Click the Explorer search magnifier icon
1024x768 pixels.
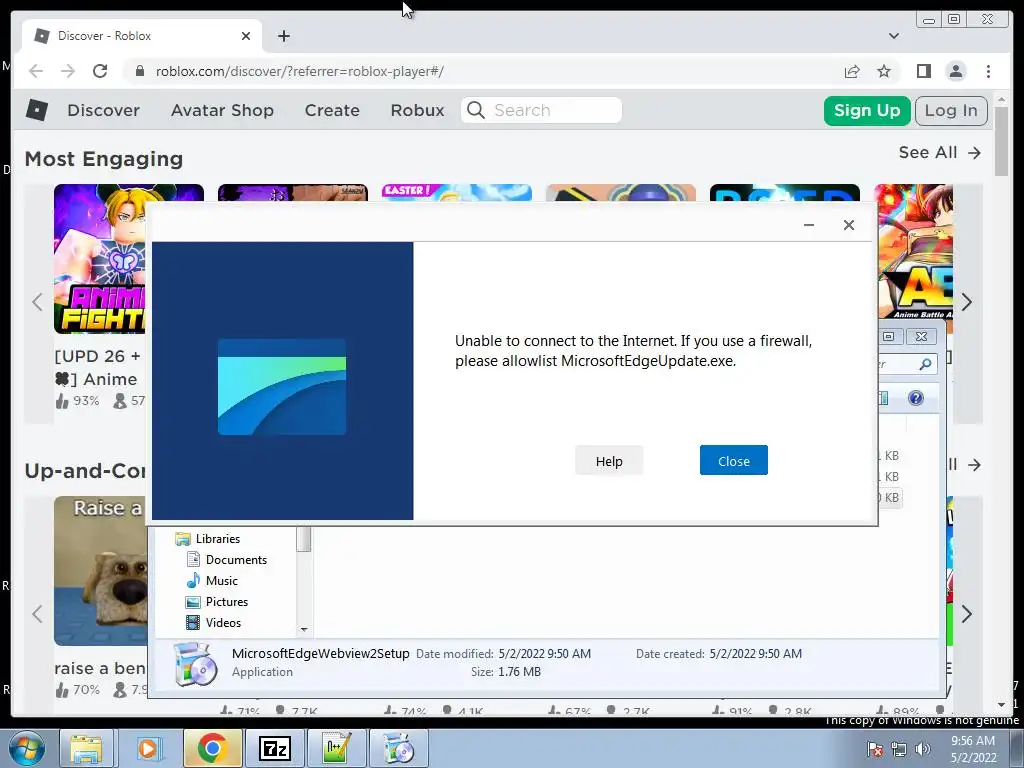pyautogui.click(x=925, y=364)
